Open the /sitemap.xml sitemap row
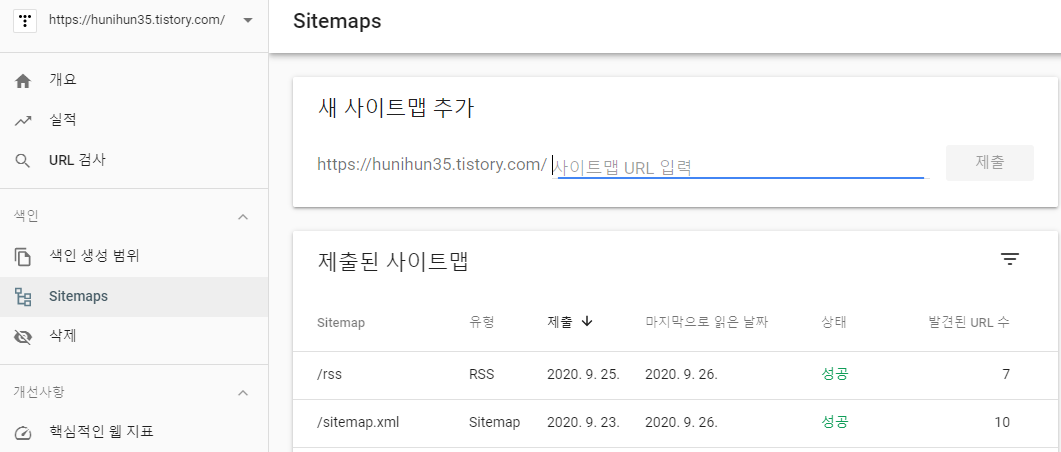1061x452 pixels. [675, 423]
